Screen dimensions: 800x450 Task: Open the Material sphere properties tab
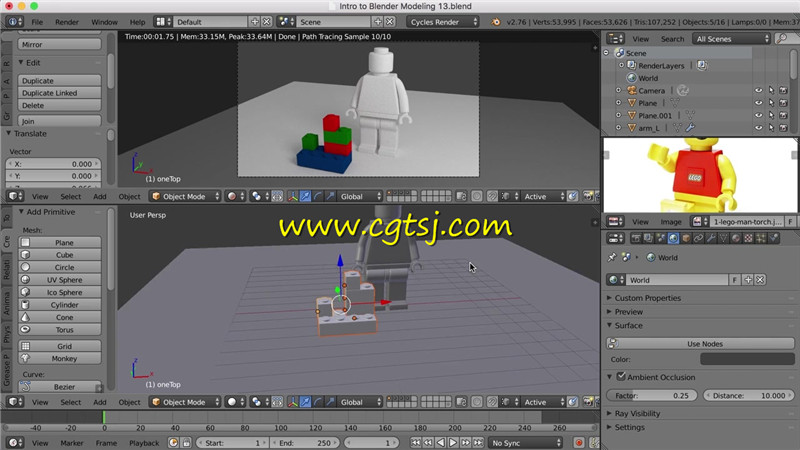pyautogui.click(x=736, y=238)
